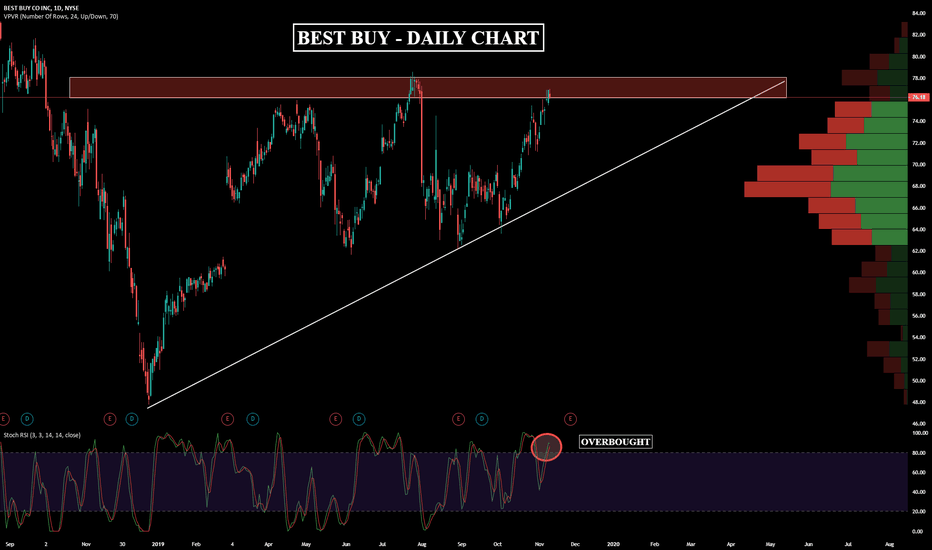Click the longest volume profile bar at 68.00
Screen dimensions: 932x550
coord(826,190)
